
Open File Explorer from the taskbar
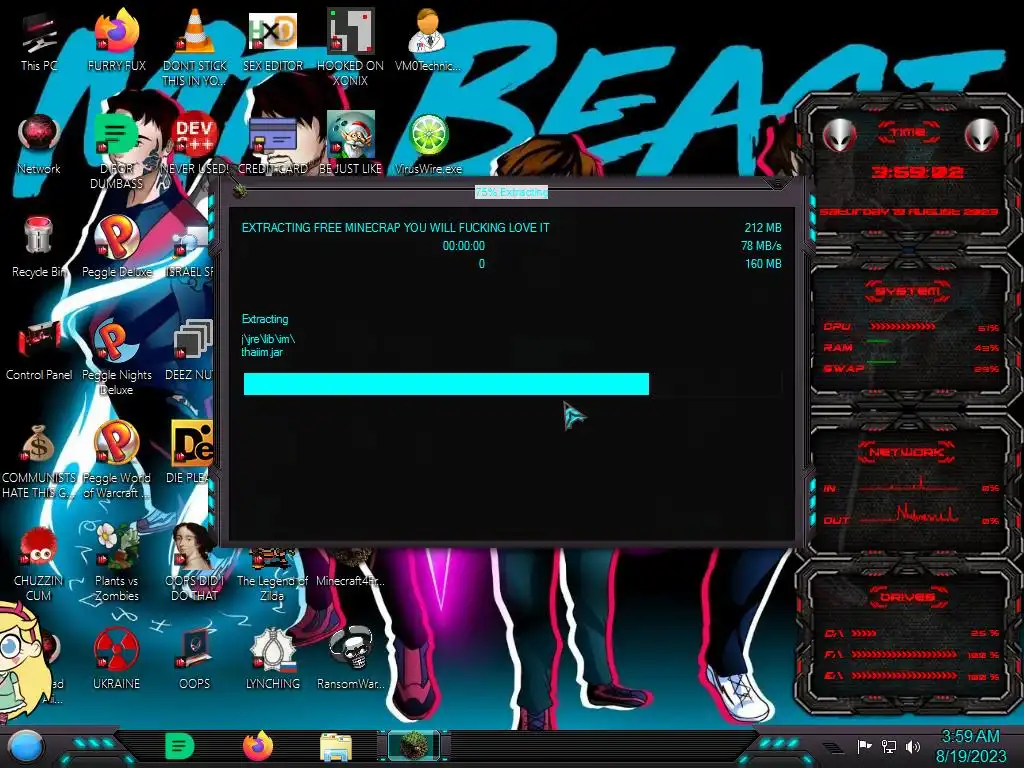(x=336, y=747)
